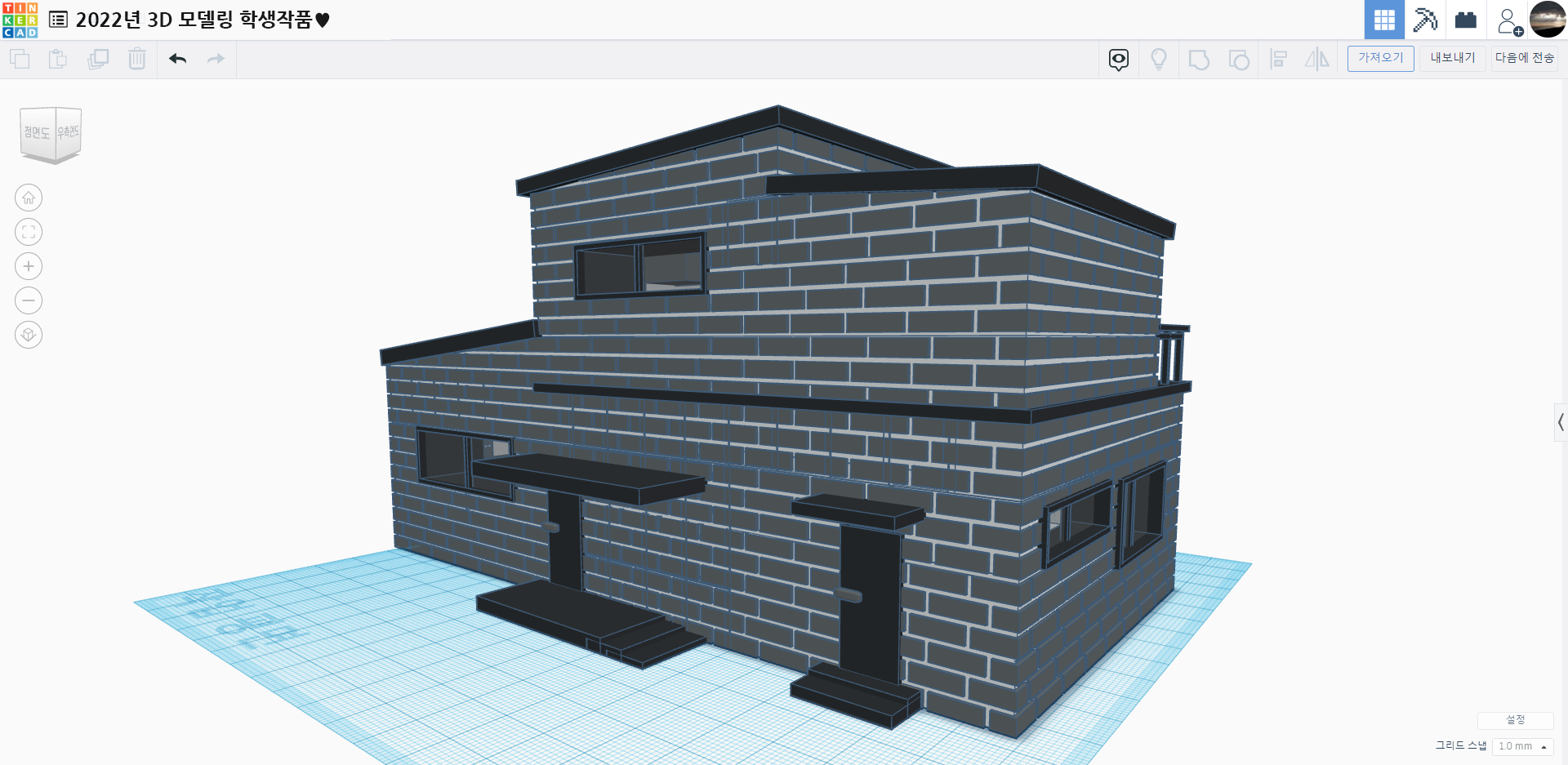The width and height of the screenshot is (1568, 765).
Task: Undo the last action
Action: (177, 59)
